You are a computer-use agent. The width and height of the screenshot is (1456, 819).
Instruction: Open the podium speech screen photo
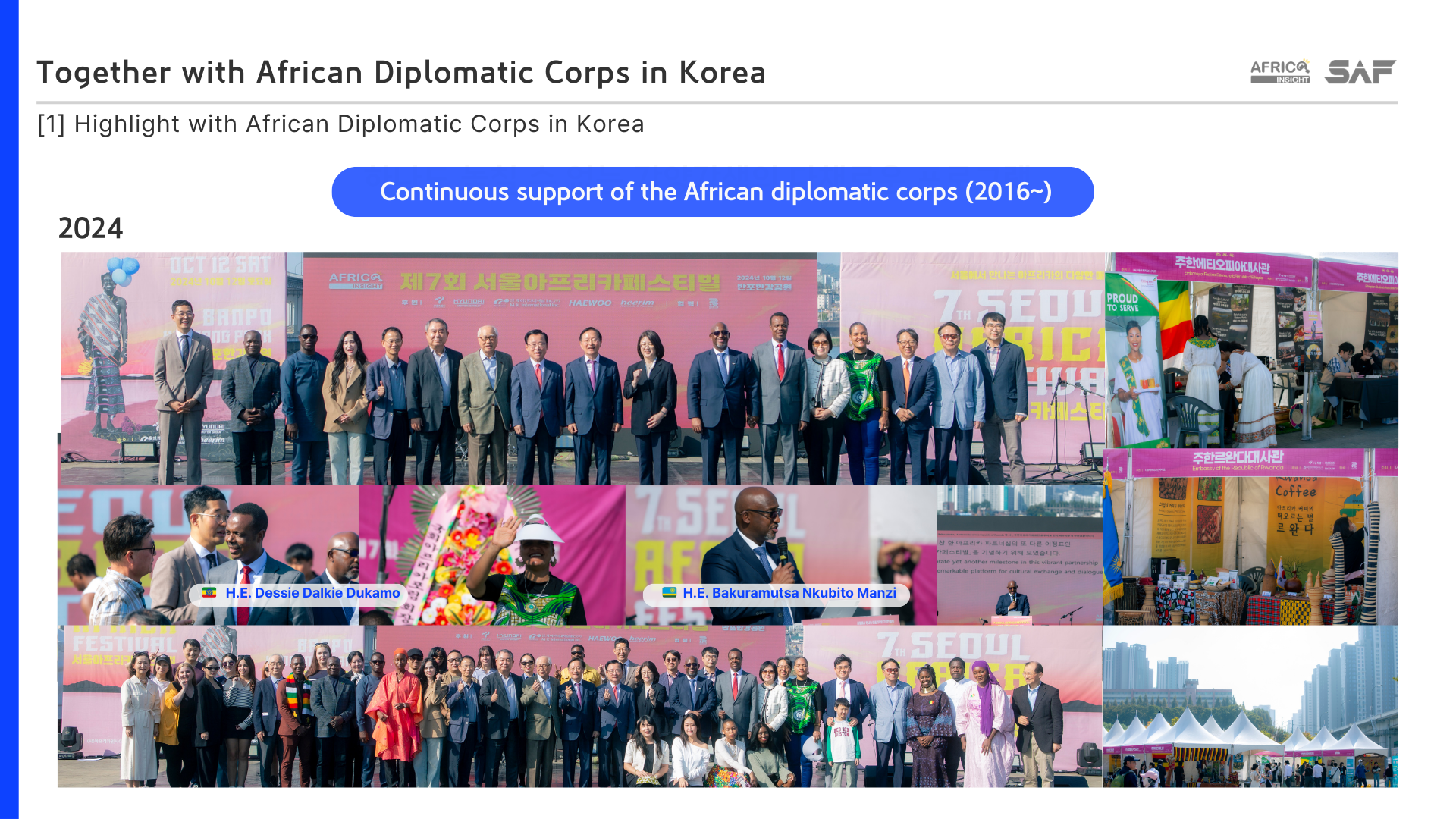click(1020, 555)
